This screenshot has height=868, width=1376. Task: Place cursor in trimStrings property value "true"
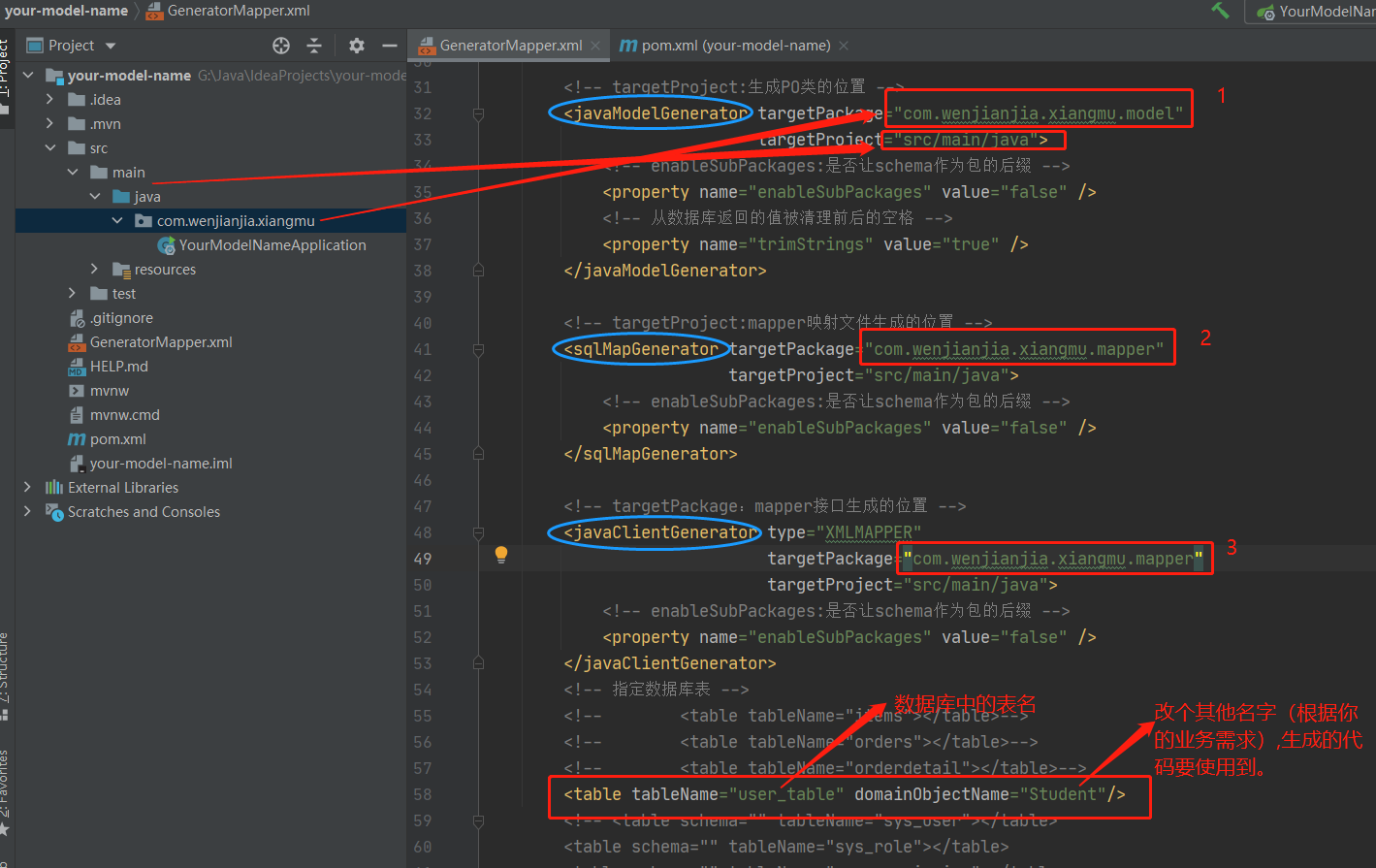[x=970, y=244]
